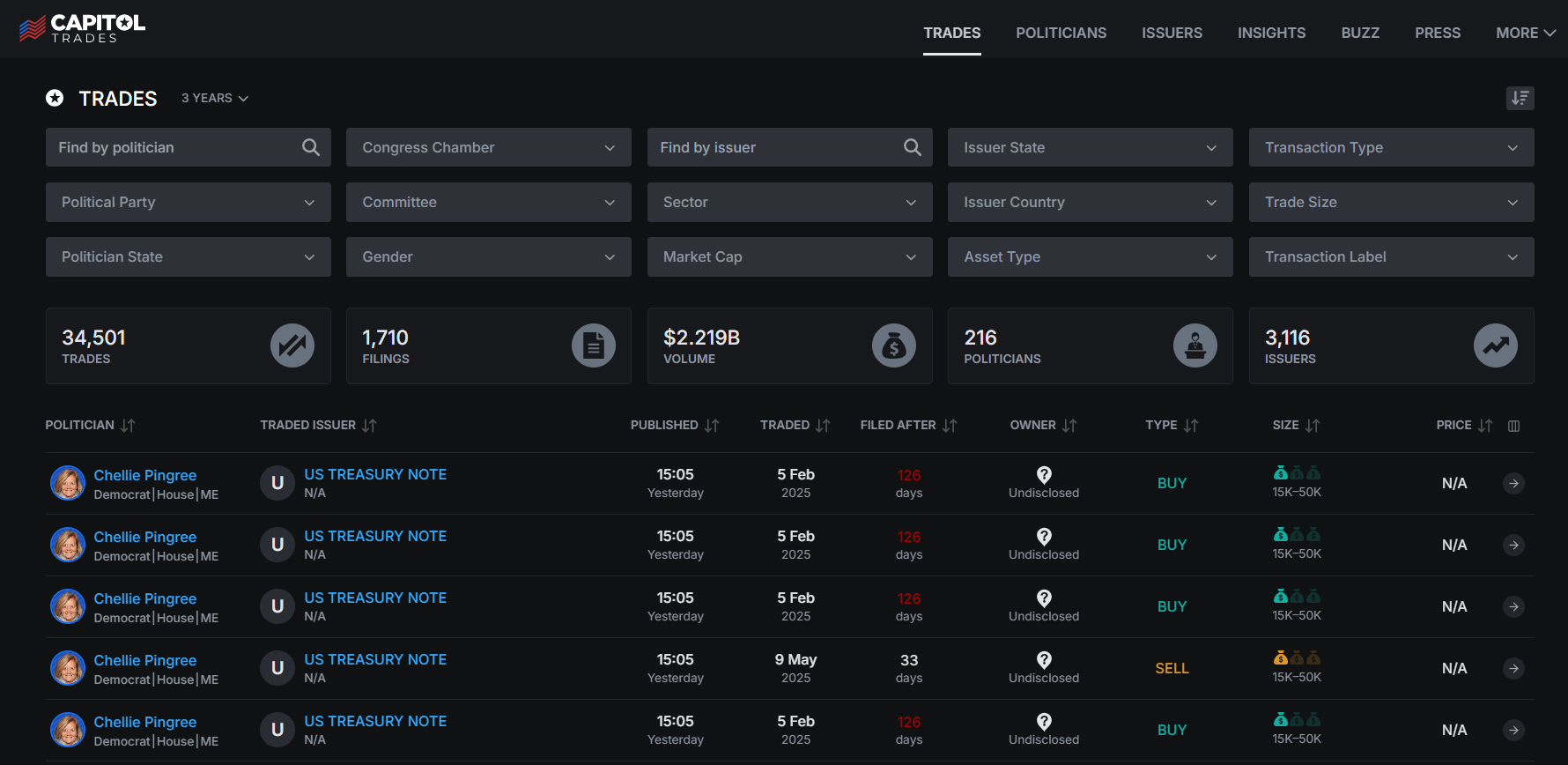Expand the Congress Chamber filter
Viewport: 1568px width, 765px height.
(489, 147)
